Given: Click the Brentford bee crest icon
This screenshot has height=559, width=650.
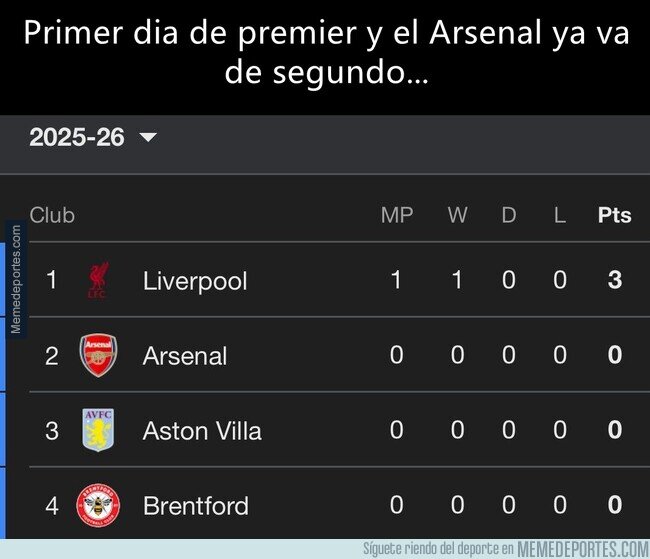Looking at the screenshot, I should pos(98,505).
